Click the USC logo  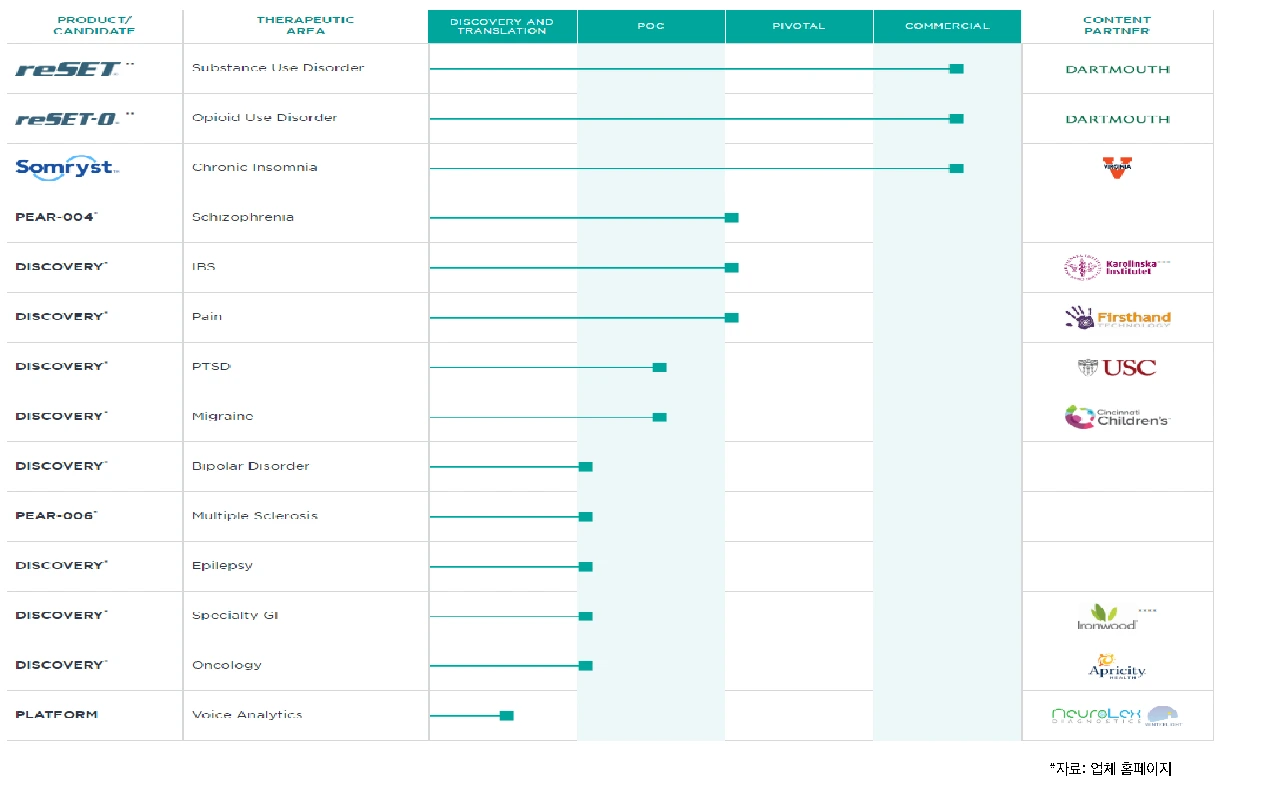pyautogui.click(x=1117, y=367)
